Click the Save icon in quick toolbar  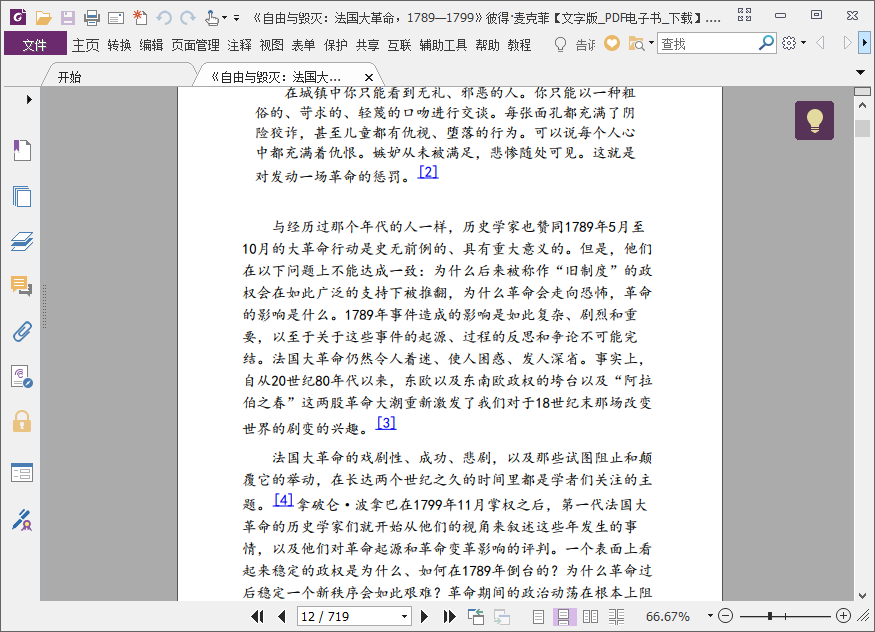point(68,18)
